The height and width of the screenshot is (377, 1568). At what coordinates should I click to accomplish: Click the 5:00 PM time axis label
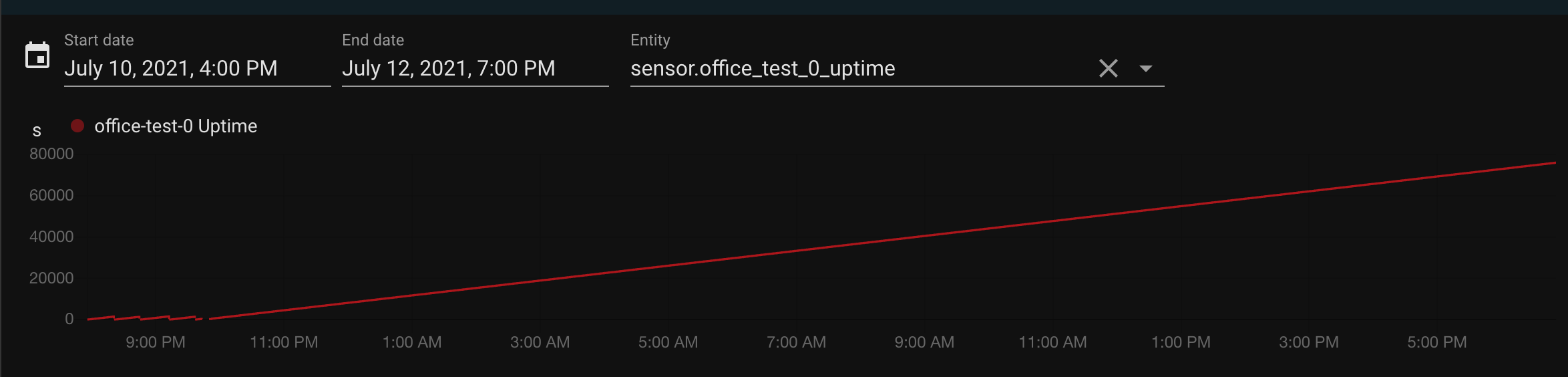[x=1437, y=342]
